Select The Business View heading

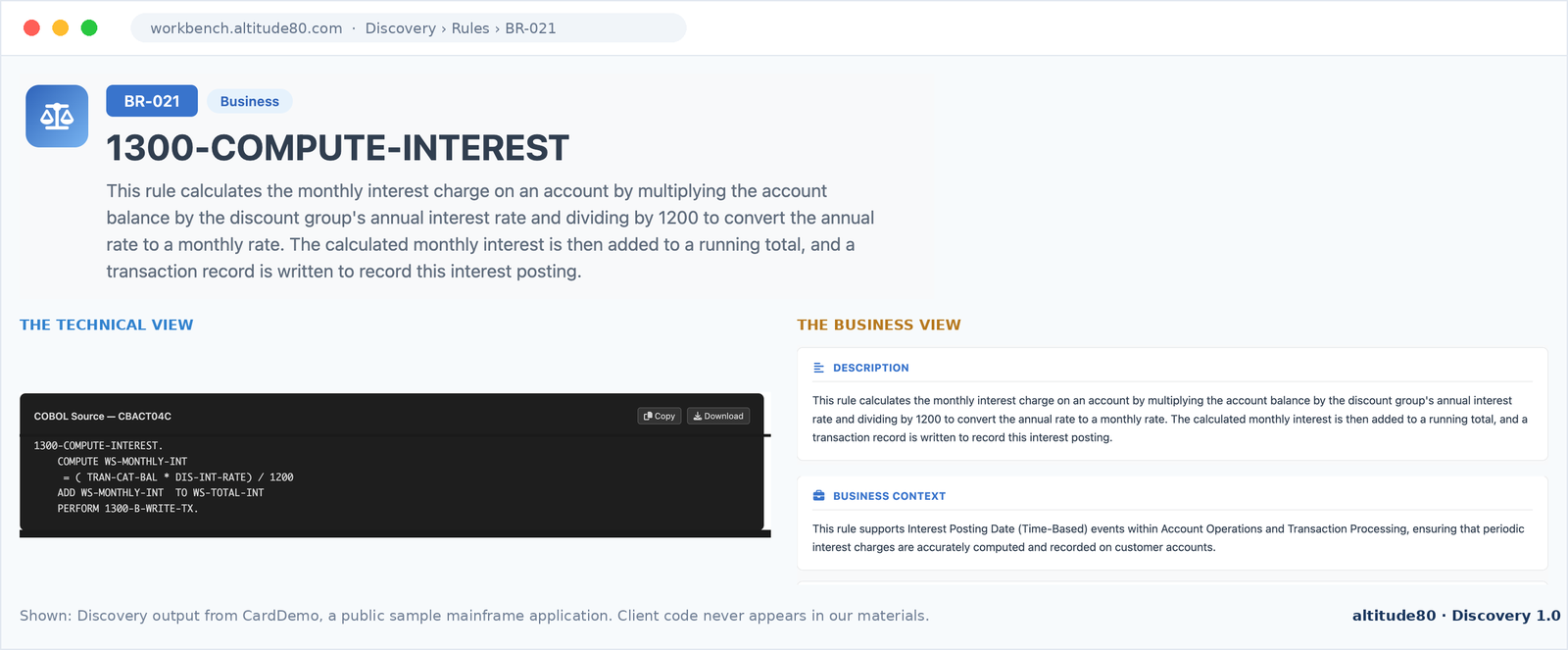[x=879, y=325]
